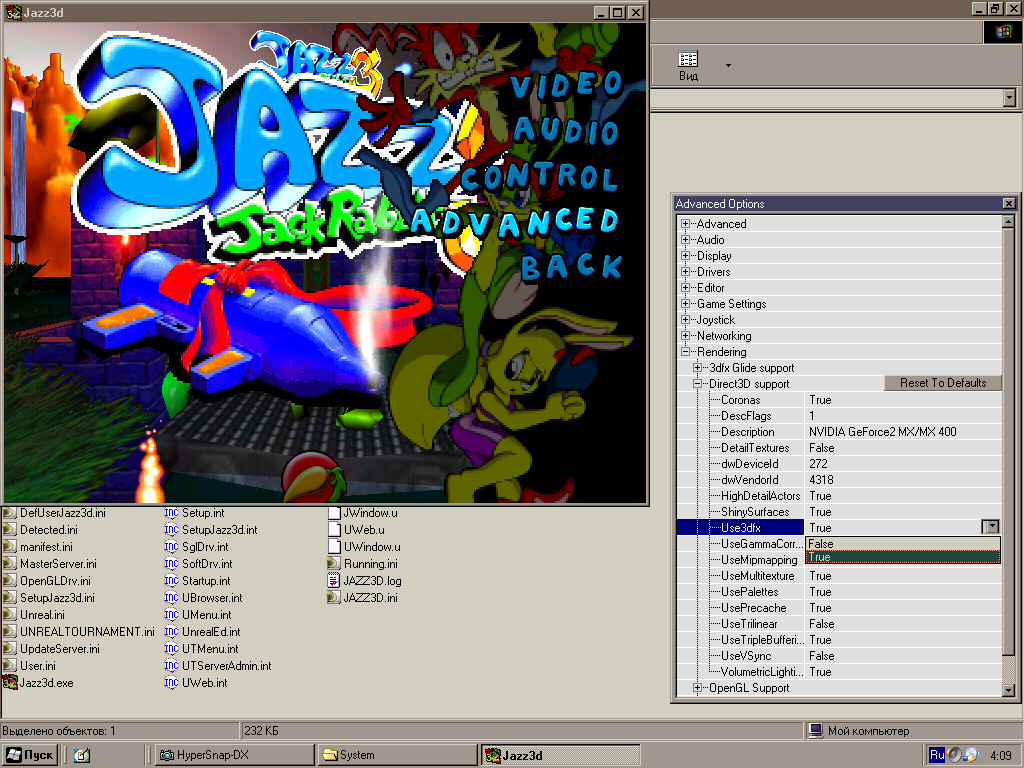Open the AUDIO menu in Jazz3d
The height and width of the screenshot is (768, 1024).
tap(566, 131)
